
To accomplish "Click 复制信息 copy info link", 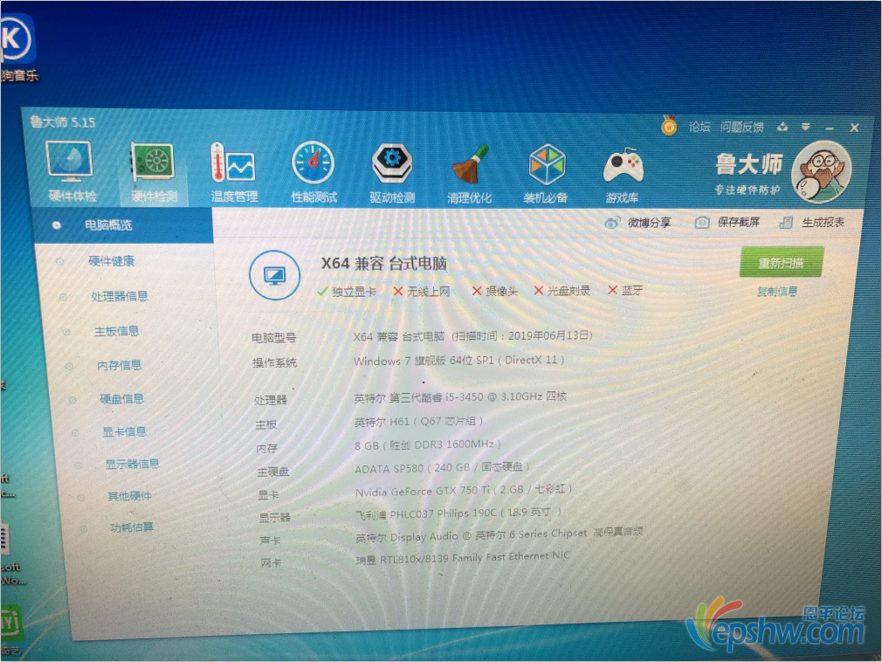I will coord(777,291).
